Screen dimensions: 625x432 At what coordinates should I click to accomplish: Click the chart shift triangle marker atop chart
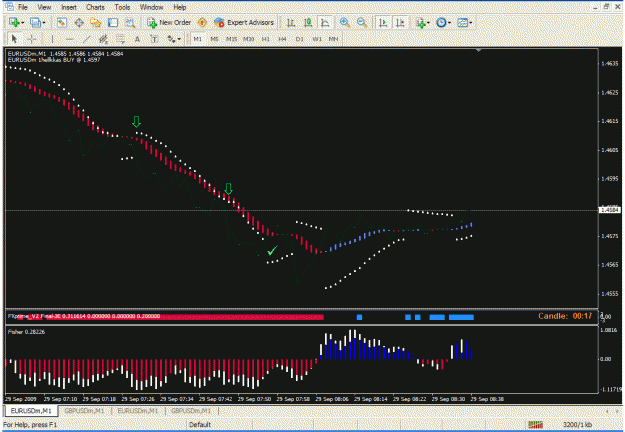coord(478,50)
